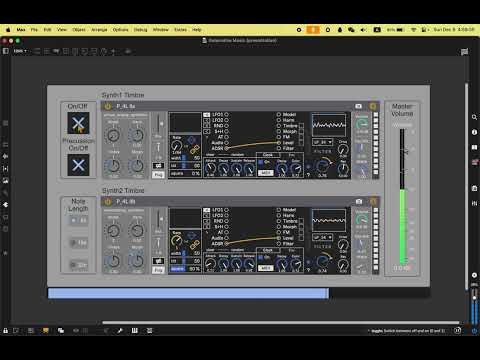Viewport: 480px width, 360px height.
Task: Open the Synth2 filter type dropdown
Action: click(x=323, y=238)
